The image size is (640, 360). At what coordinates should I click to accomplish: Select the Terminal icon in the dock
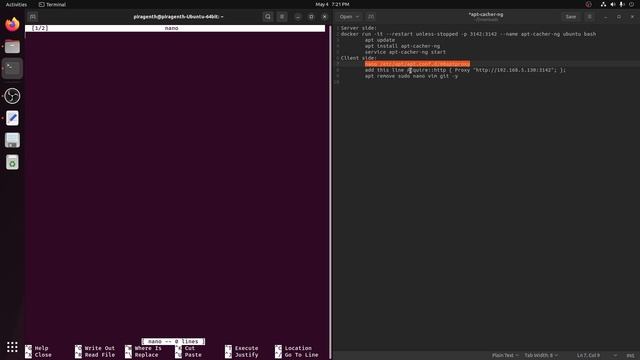point(12,68)
